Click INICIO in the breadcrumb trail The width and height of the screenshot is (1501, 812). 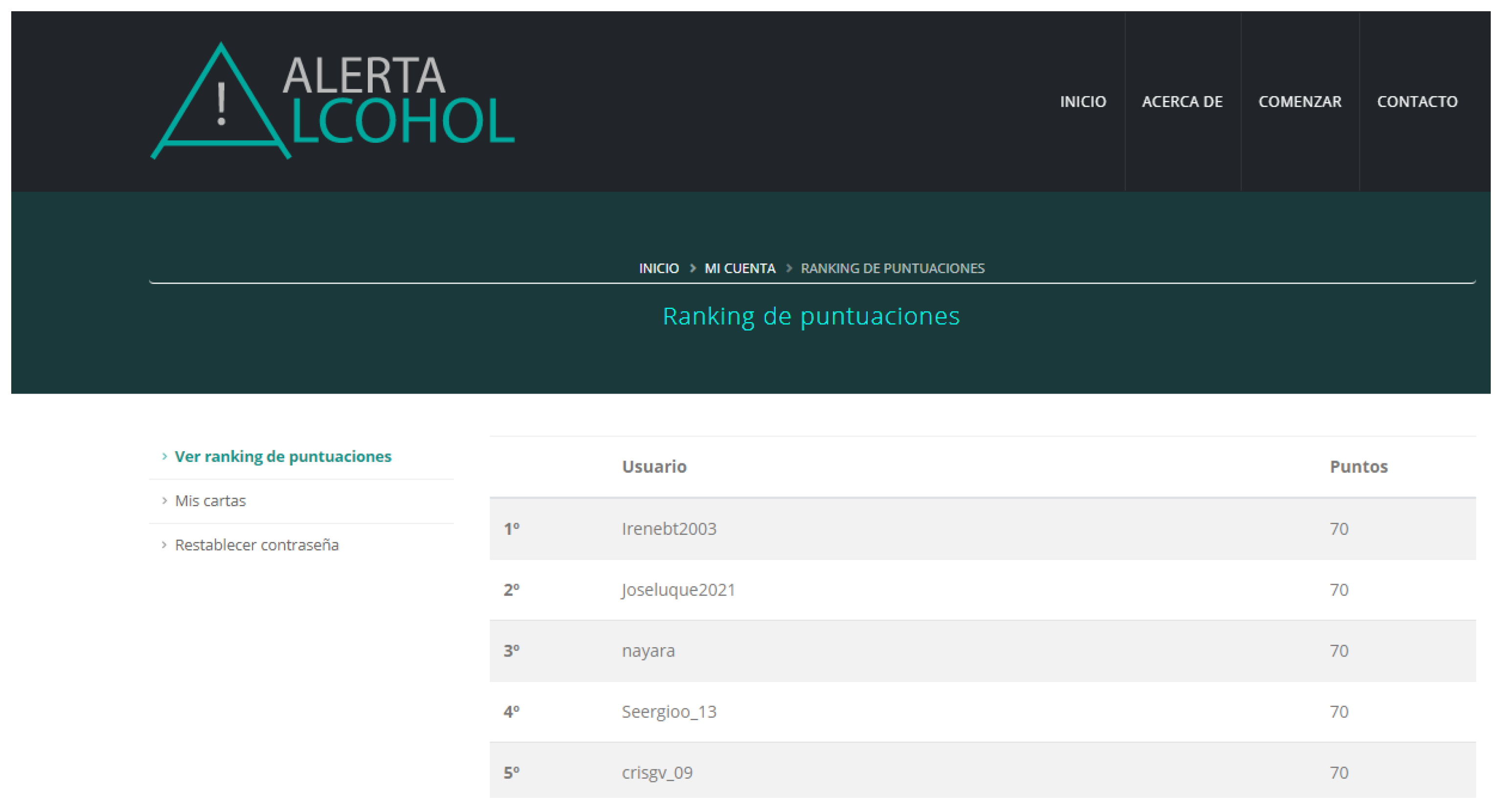[658, 268]
